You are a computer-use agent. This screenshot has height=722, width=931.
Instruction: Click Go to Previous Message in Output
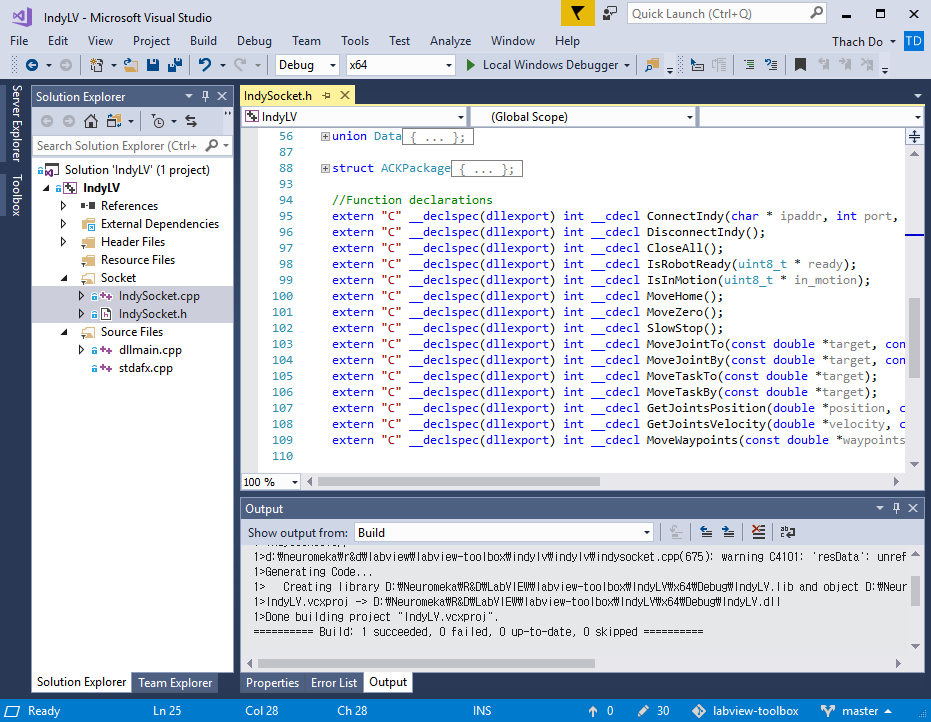[706, 532]
